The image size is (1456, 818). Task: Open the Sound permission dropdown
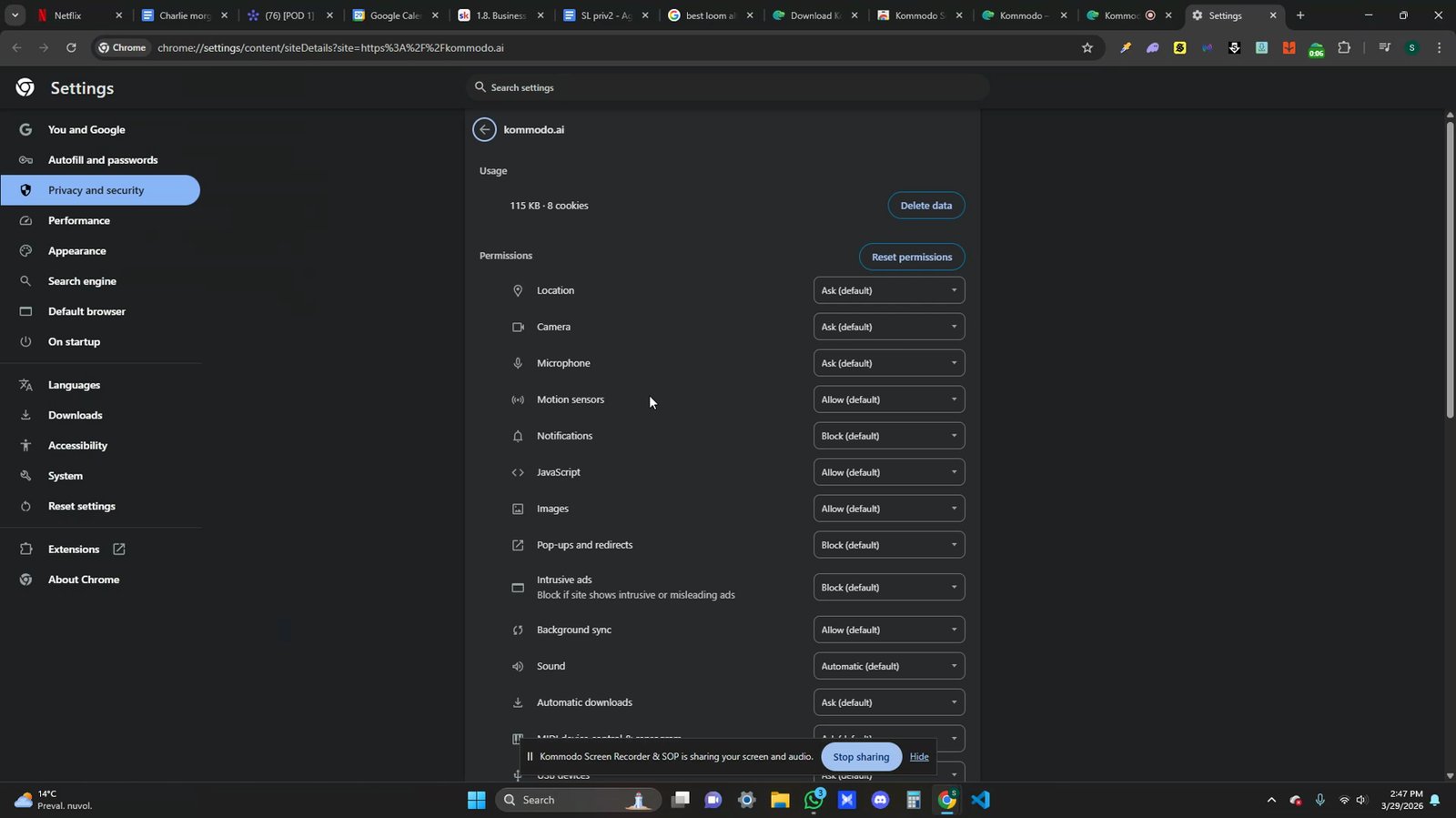point(889,666)
